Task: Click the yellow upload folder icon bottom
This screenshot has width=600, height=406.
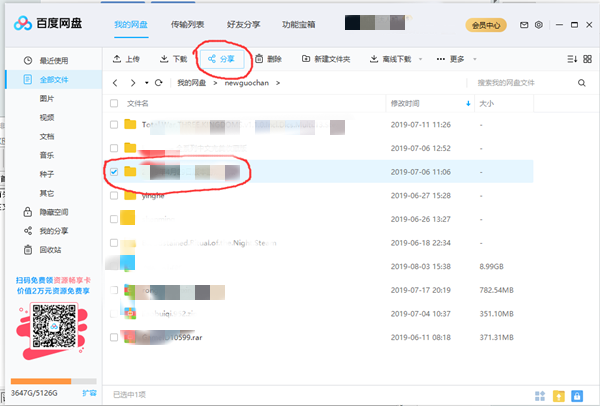Action: tap(559, 396)
